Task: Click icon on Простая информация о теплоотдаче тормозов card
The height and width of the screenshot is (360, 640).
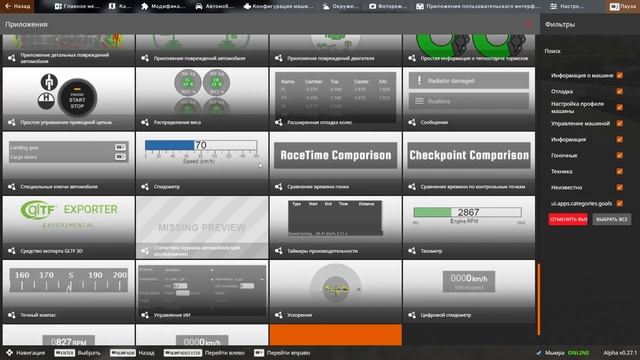Action: pos(412,58)
